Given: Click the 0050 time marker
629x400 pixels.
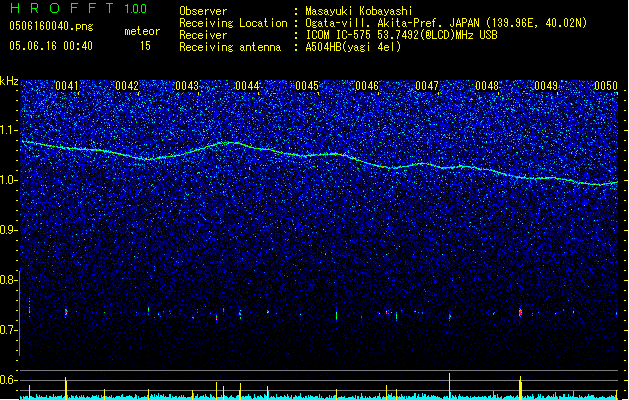Looking at the screenshot, I should 606,86.
